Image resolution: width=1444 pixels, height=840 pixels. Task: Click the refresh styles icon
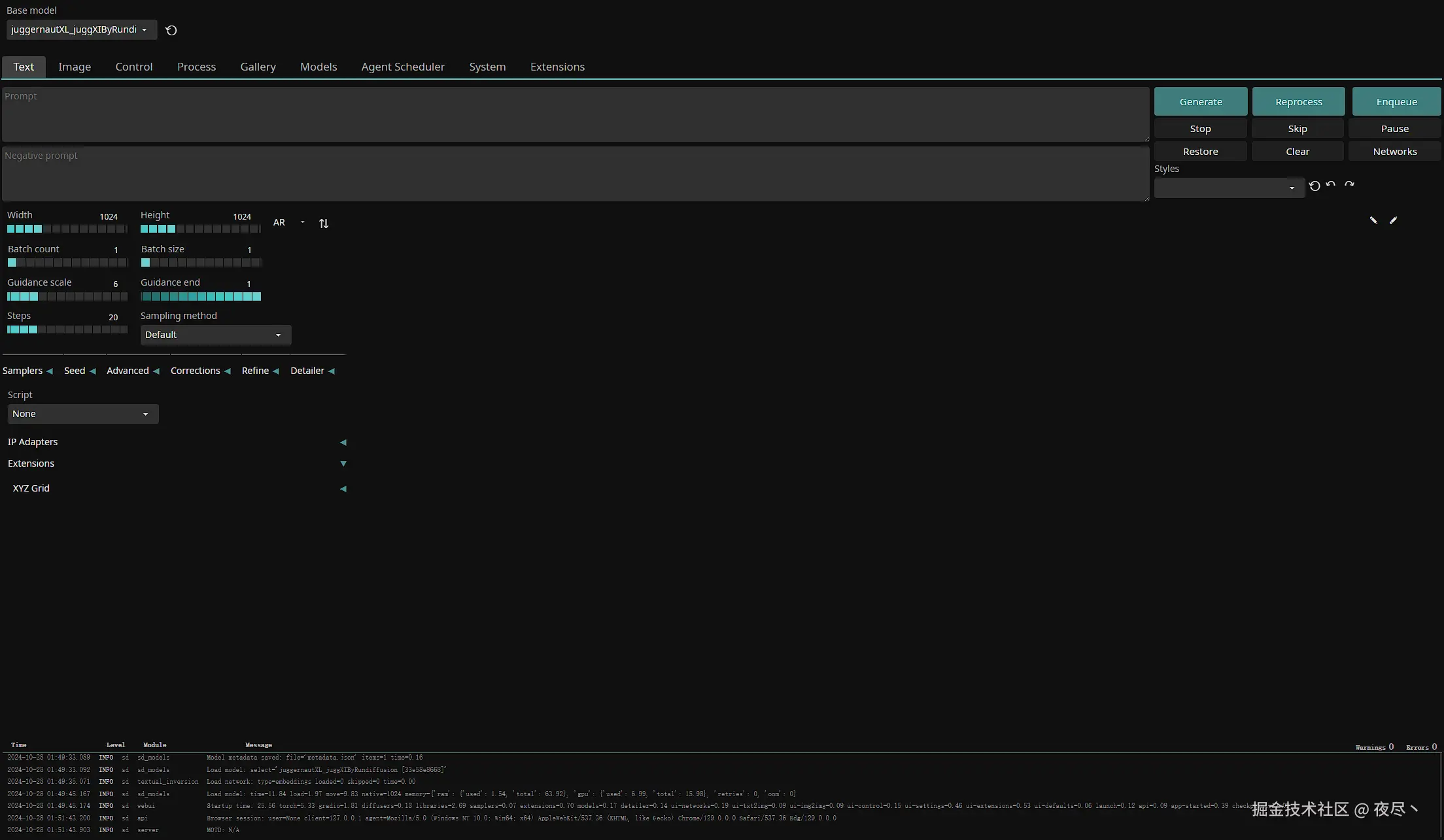[1315, 186]
